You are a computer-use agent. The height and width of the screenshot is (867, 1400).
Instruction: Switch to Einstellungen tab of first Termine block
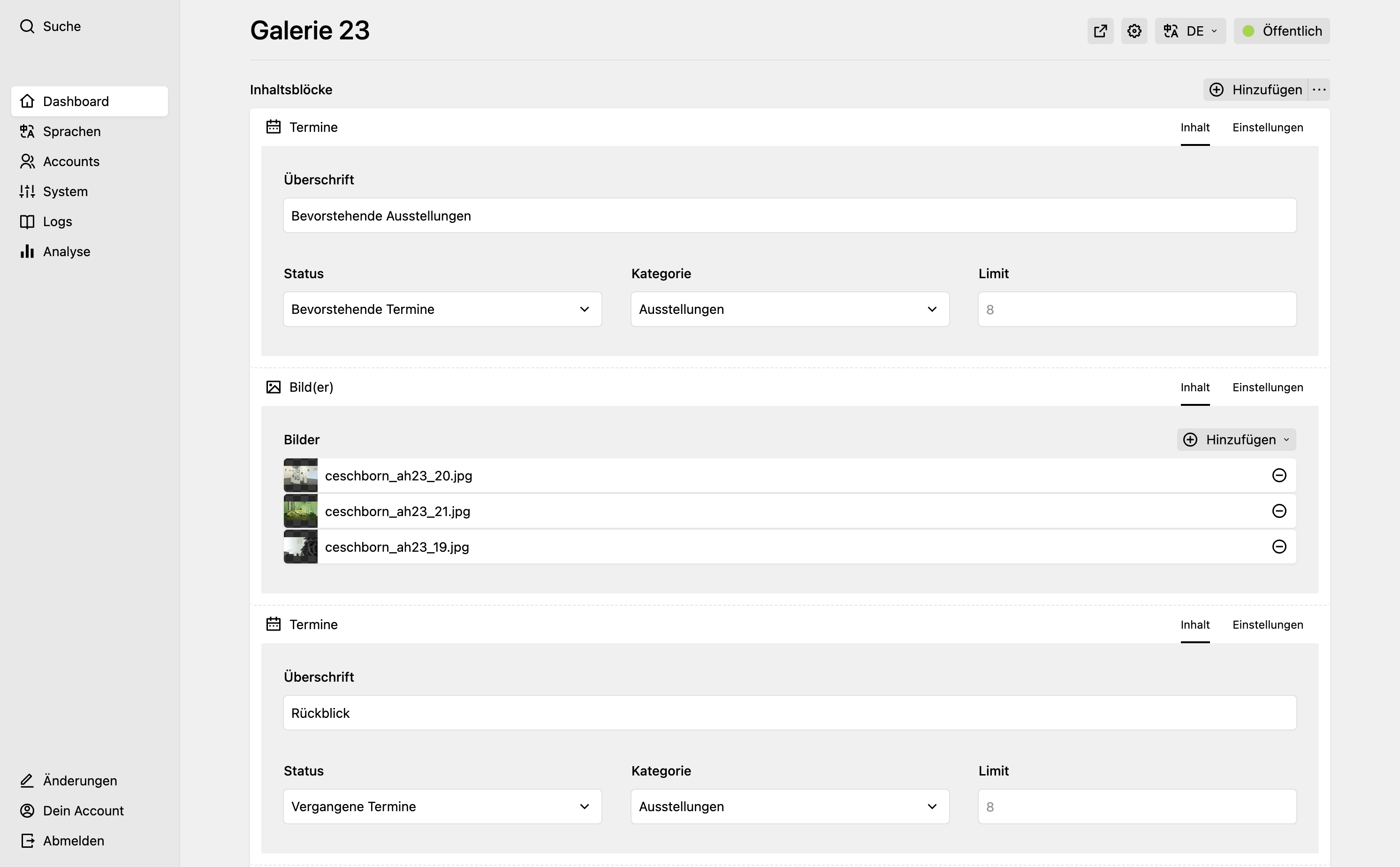1268,127
